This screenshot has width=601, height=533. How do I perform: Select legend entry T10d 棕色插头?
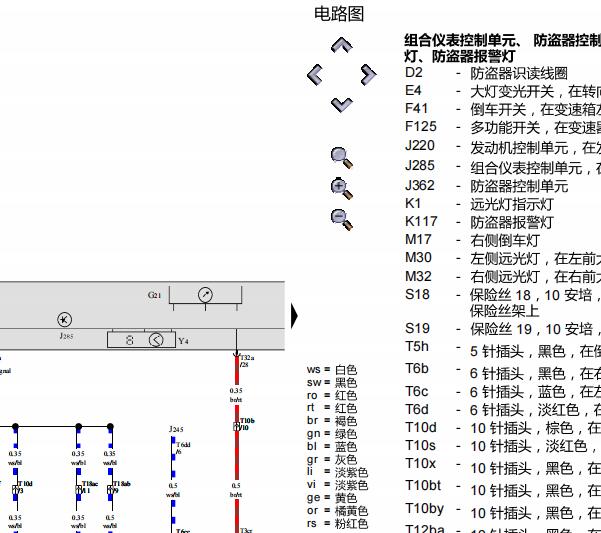pos(503,428)
